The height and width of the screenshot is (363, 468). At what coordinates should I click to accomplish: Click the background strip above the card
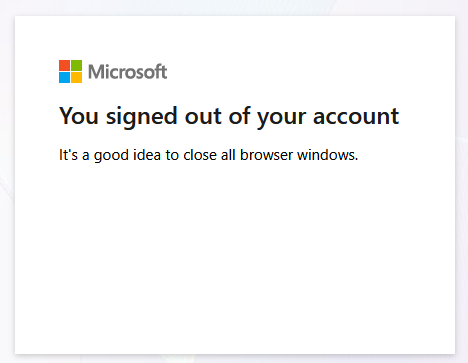(233, 7)
